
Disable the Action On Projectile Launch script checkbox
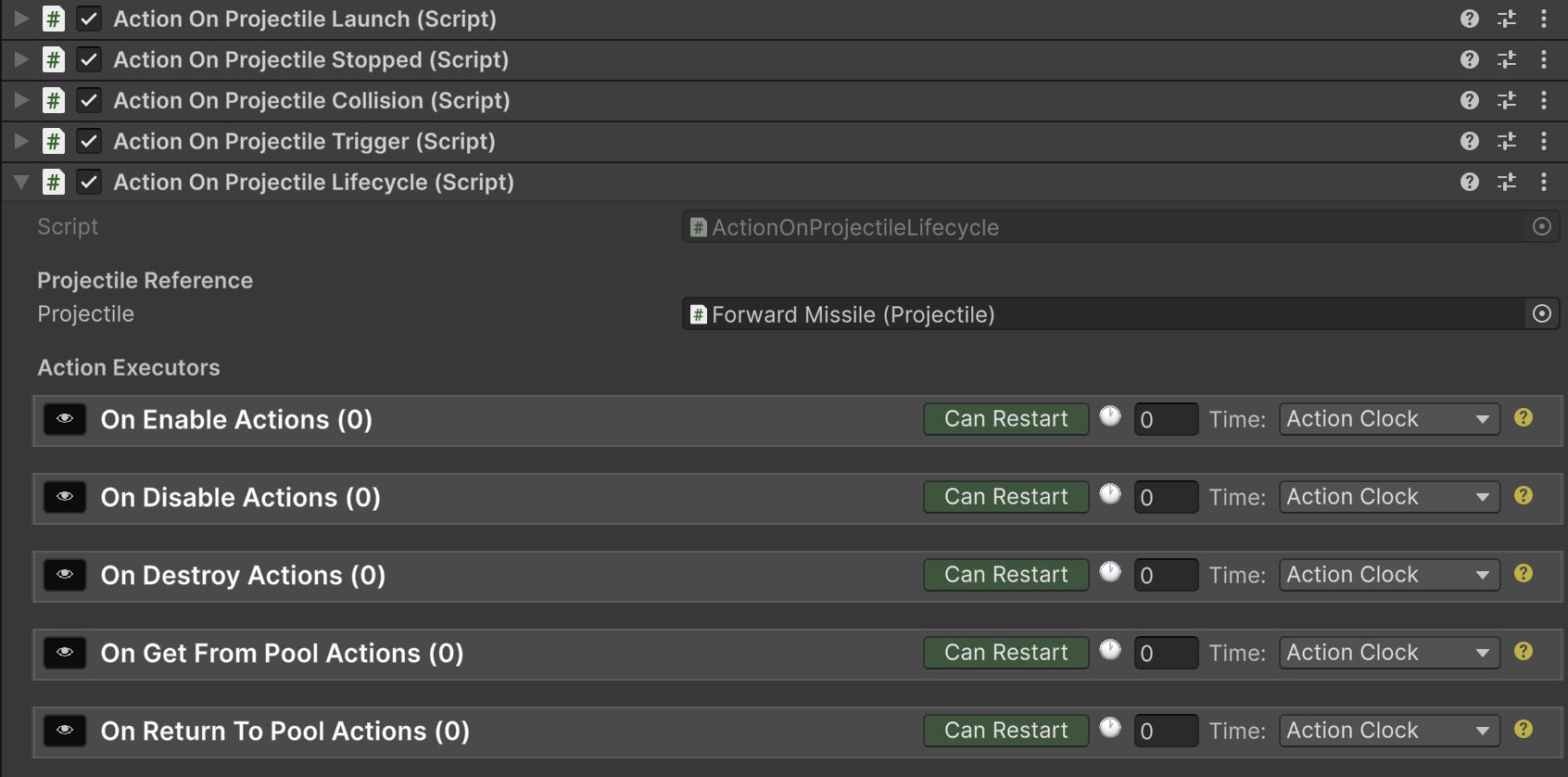[89, 19]
